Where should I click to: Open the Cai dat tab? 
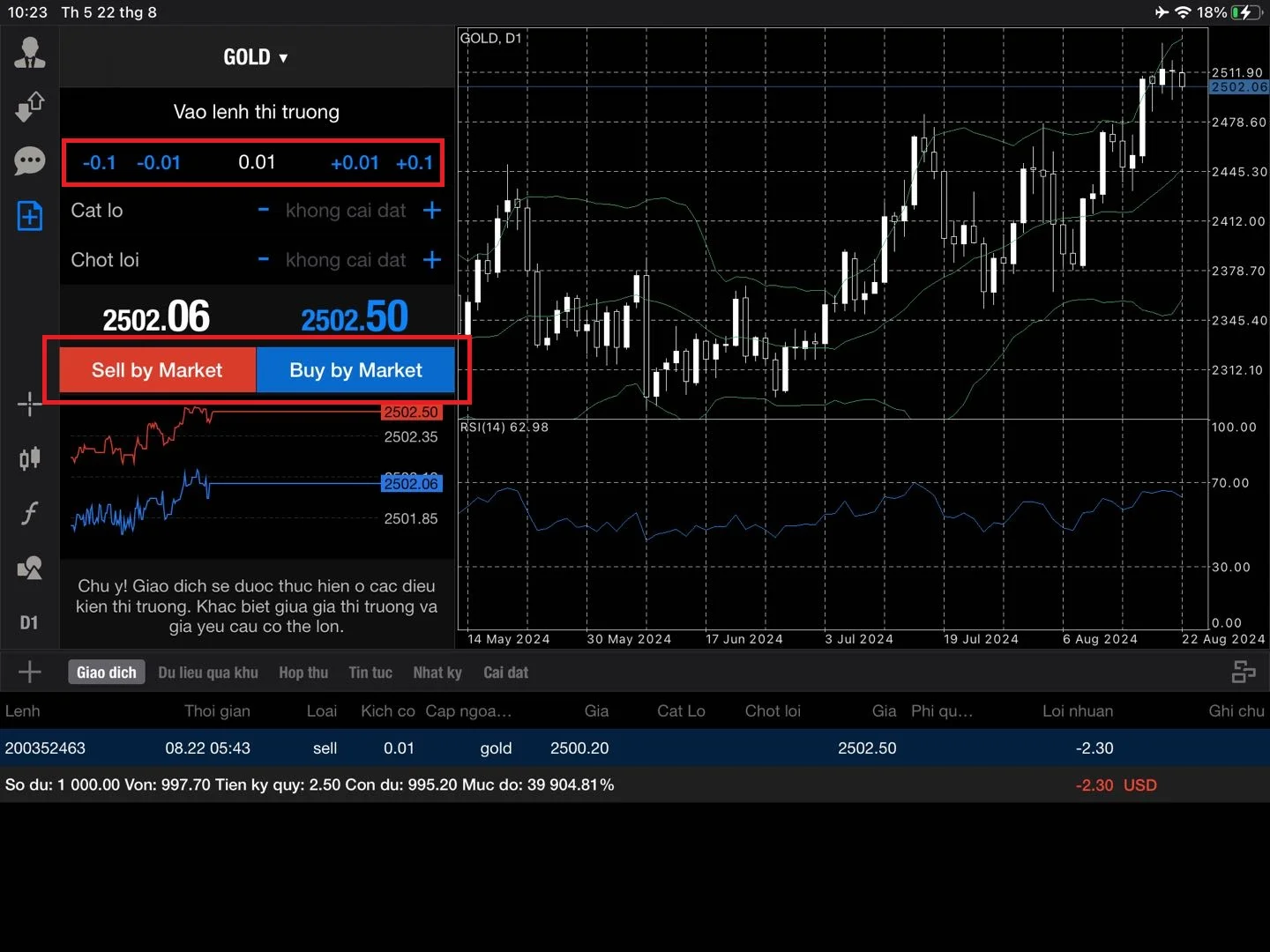[505, 673]
